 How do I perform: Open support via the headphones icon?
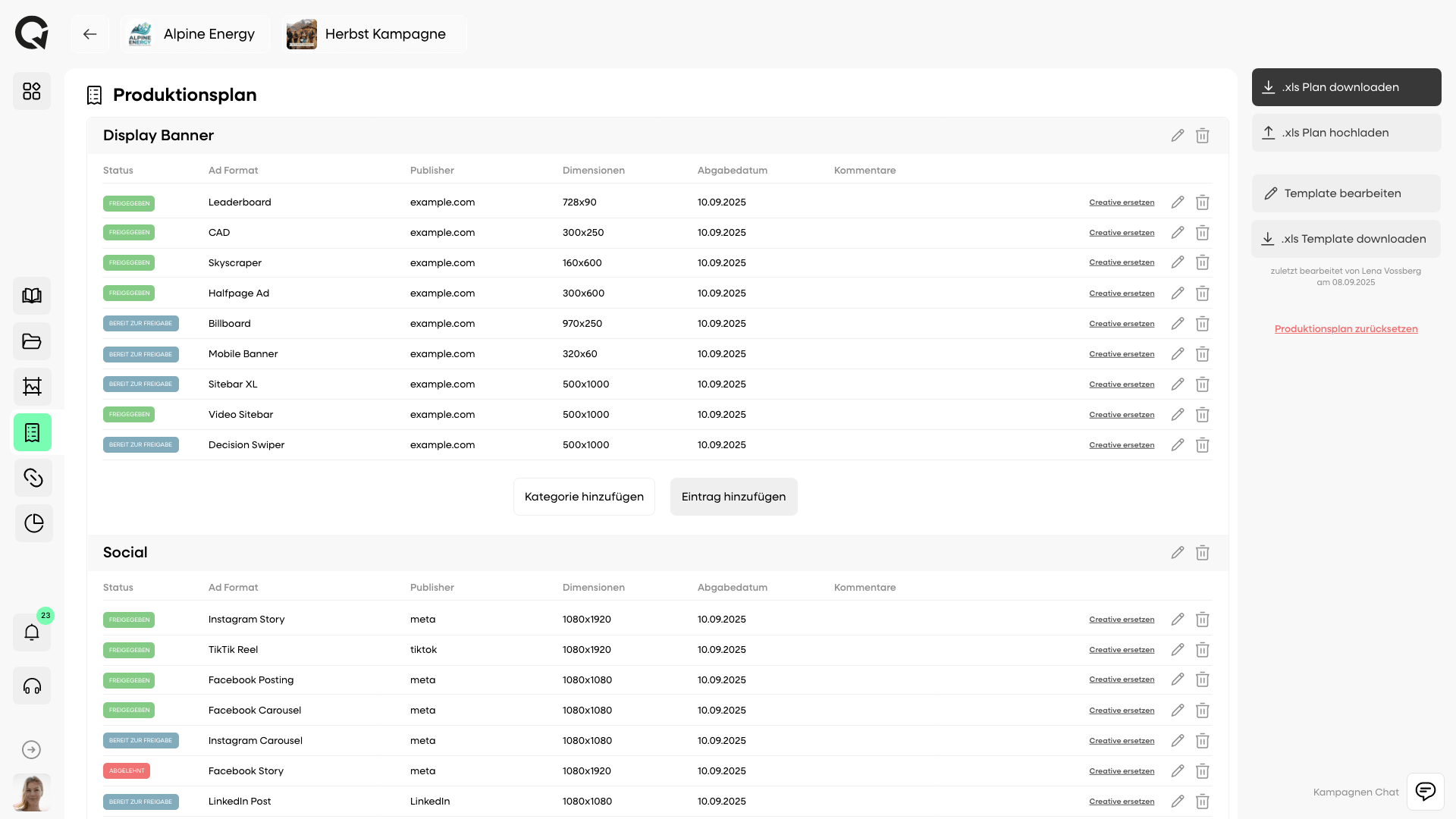[x=31, y=686]
